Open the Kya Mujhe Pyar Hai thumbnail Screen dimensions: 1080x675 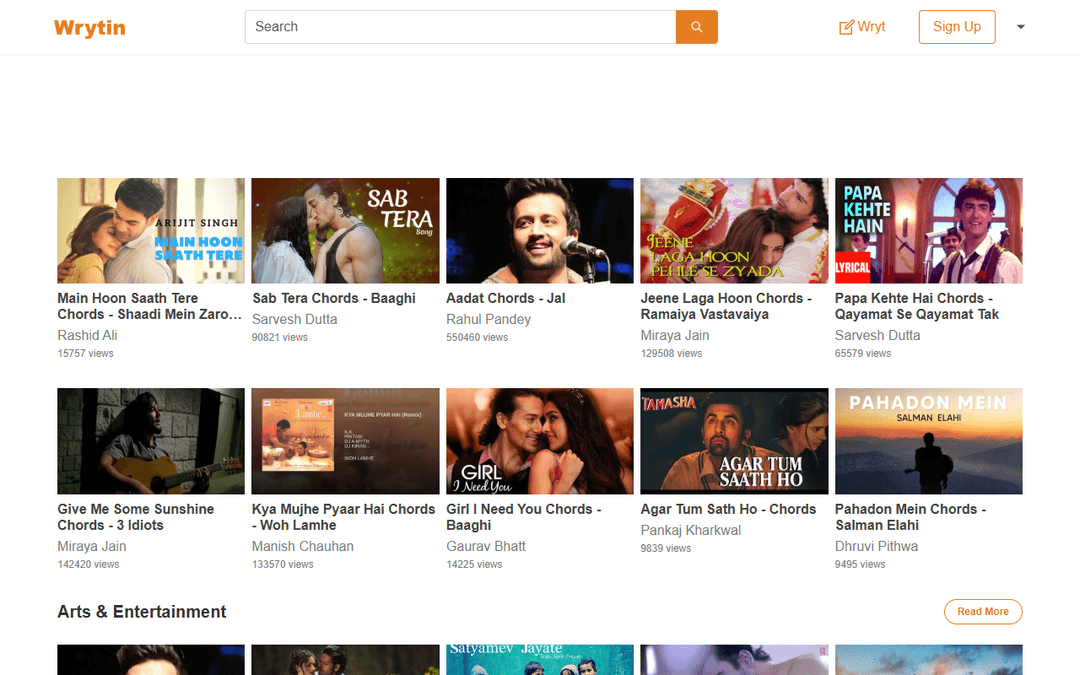point(345,441)
